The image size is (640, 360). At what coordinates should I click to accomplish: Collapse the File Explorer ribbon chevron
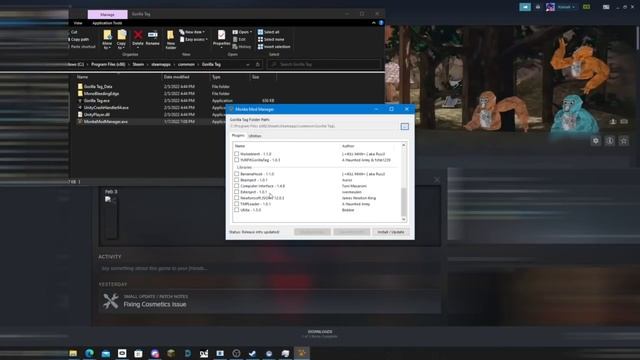tap(373, 23)
